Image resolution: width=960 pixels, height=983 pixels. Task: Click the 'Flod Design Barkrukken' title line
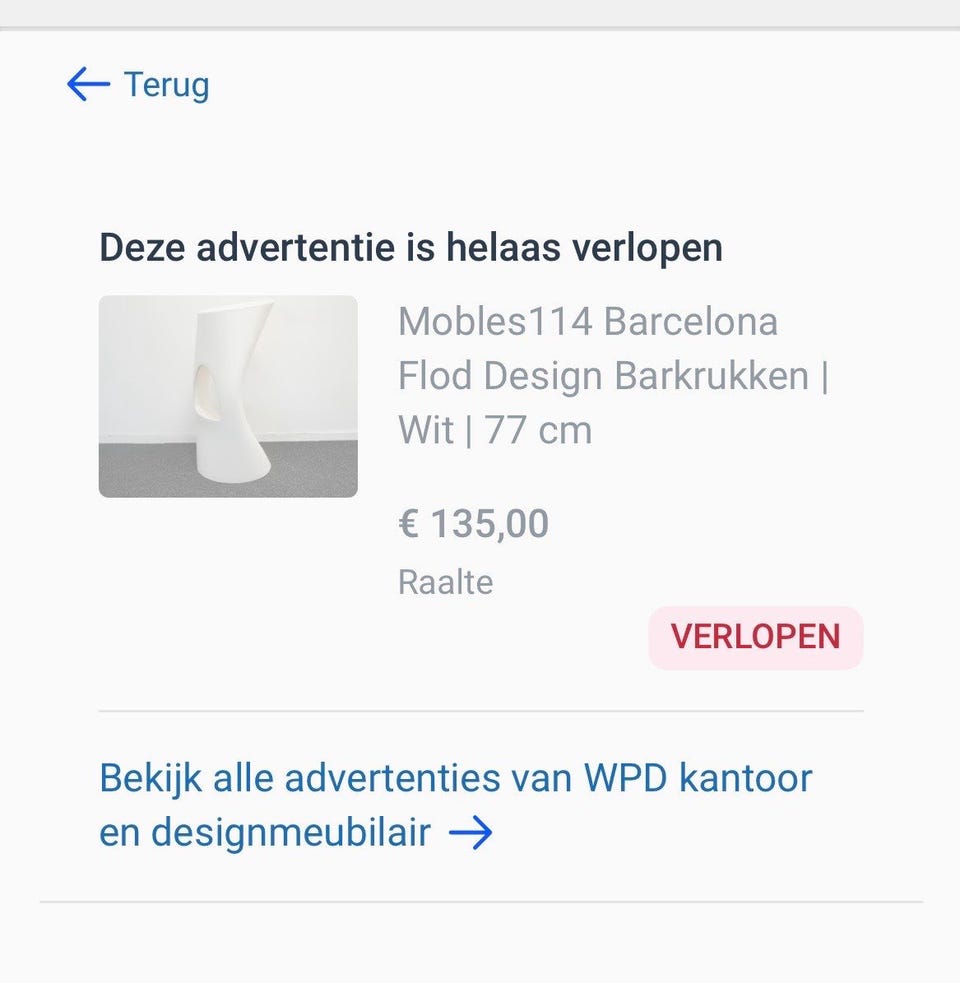[x=605, y=376]
